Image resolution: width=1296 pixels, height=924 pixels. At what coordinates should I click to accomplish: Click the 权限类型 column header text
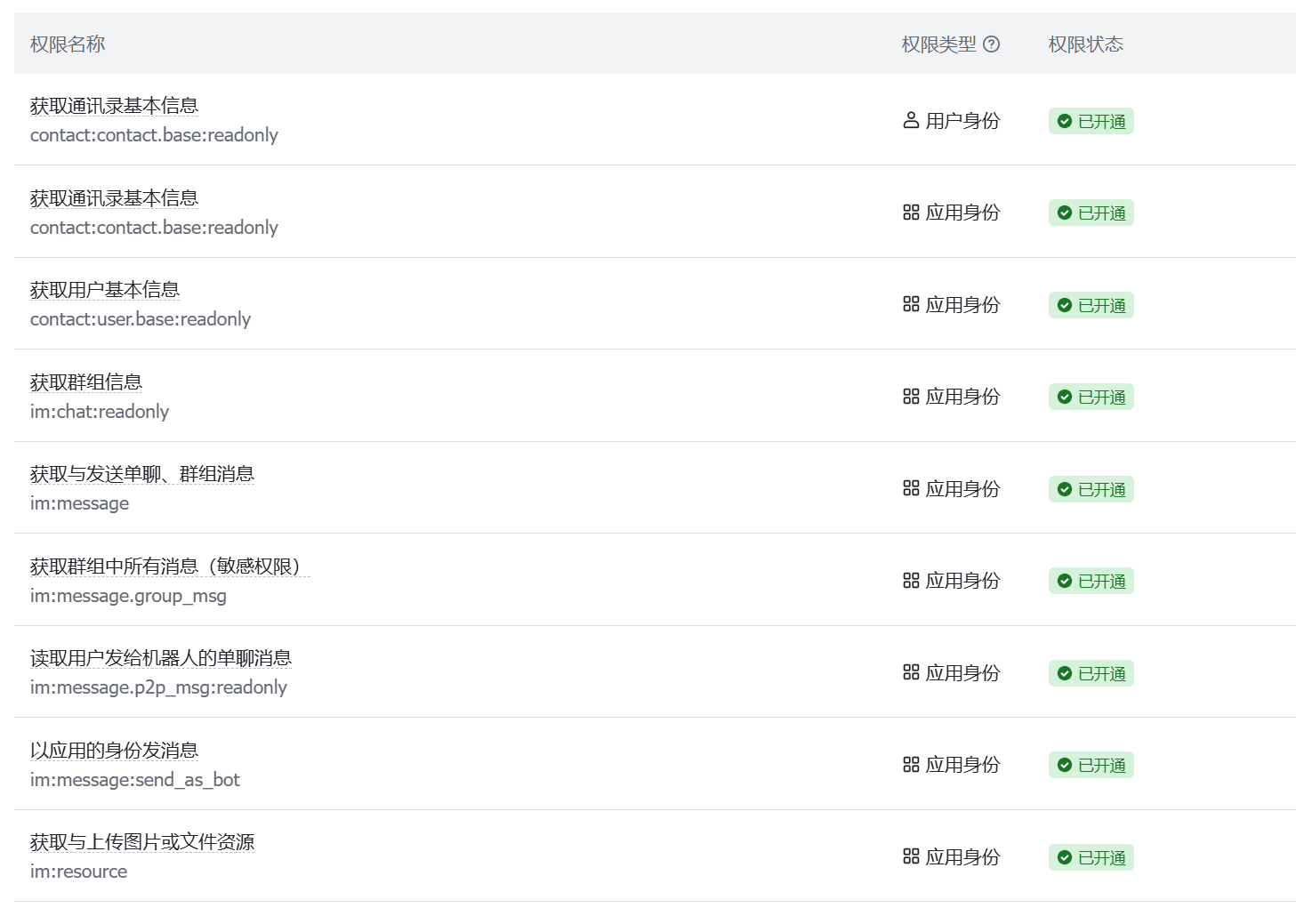[x=938, y=44]
